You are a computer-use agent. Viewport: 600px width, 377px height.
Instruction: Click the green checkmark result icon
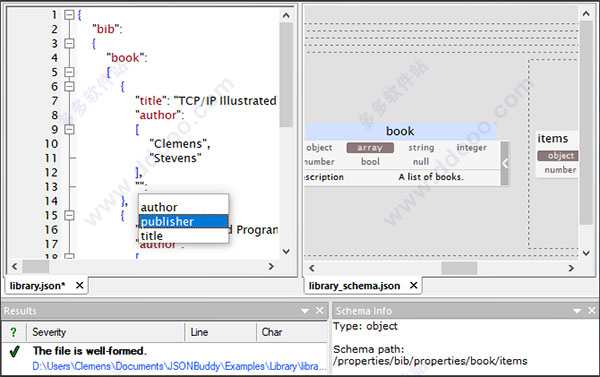click(15, 351)
